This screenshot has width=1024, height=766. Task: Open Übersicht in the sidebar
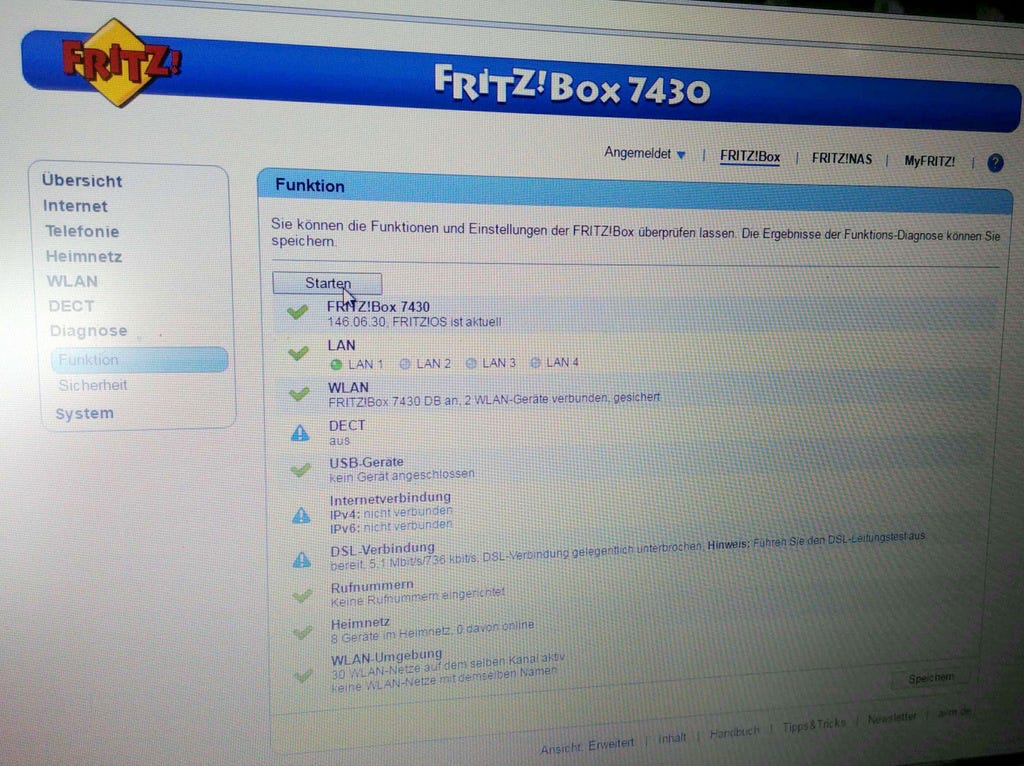point(82,181)
